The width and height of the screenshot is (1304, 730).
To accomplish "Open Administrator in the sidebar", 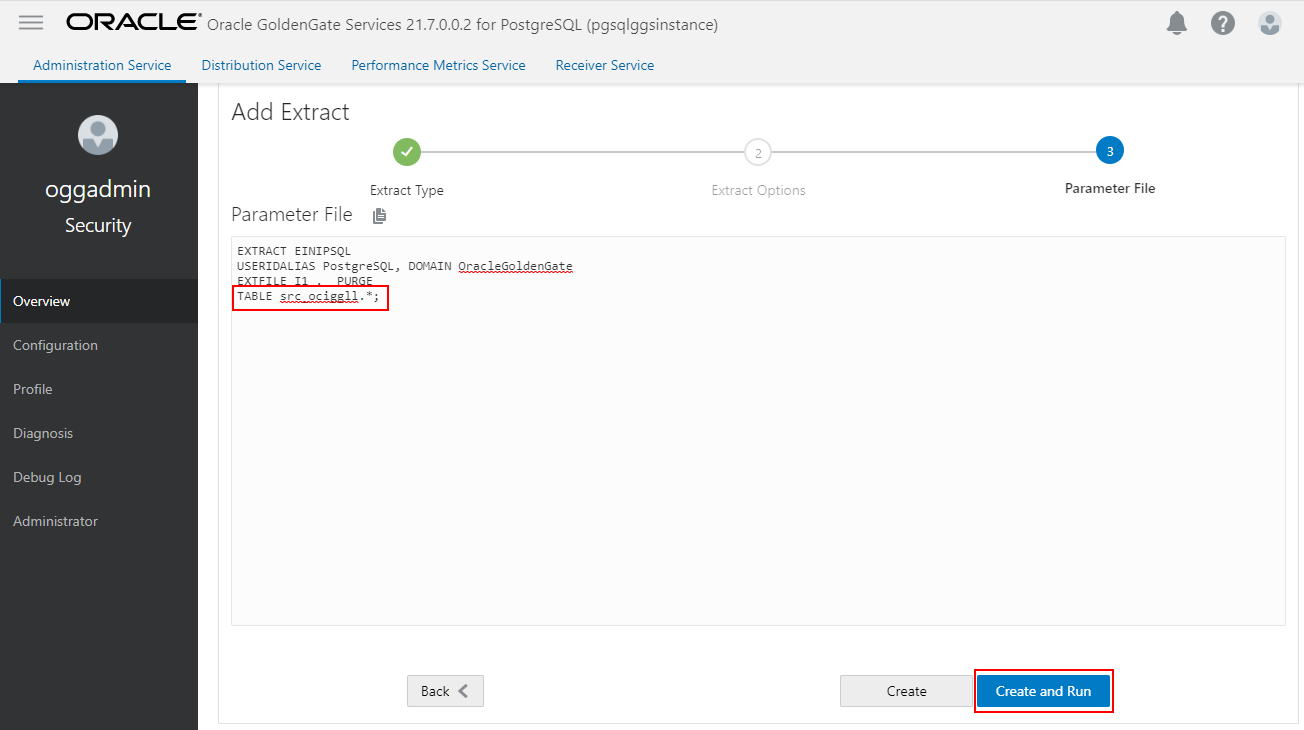I will 99,521.
